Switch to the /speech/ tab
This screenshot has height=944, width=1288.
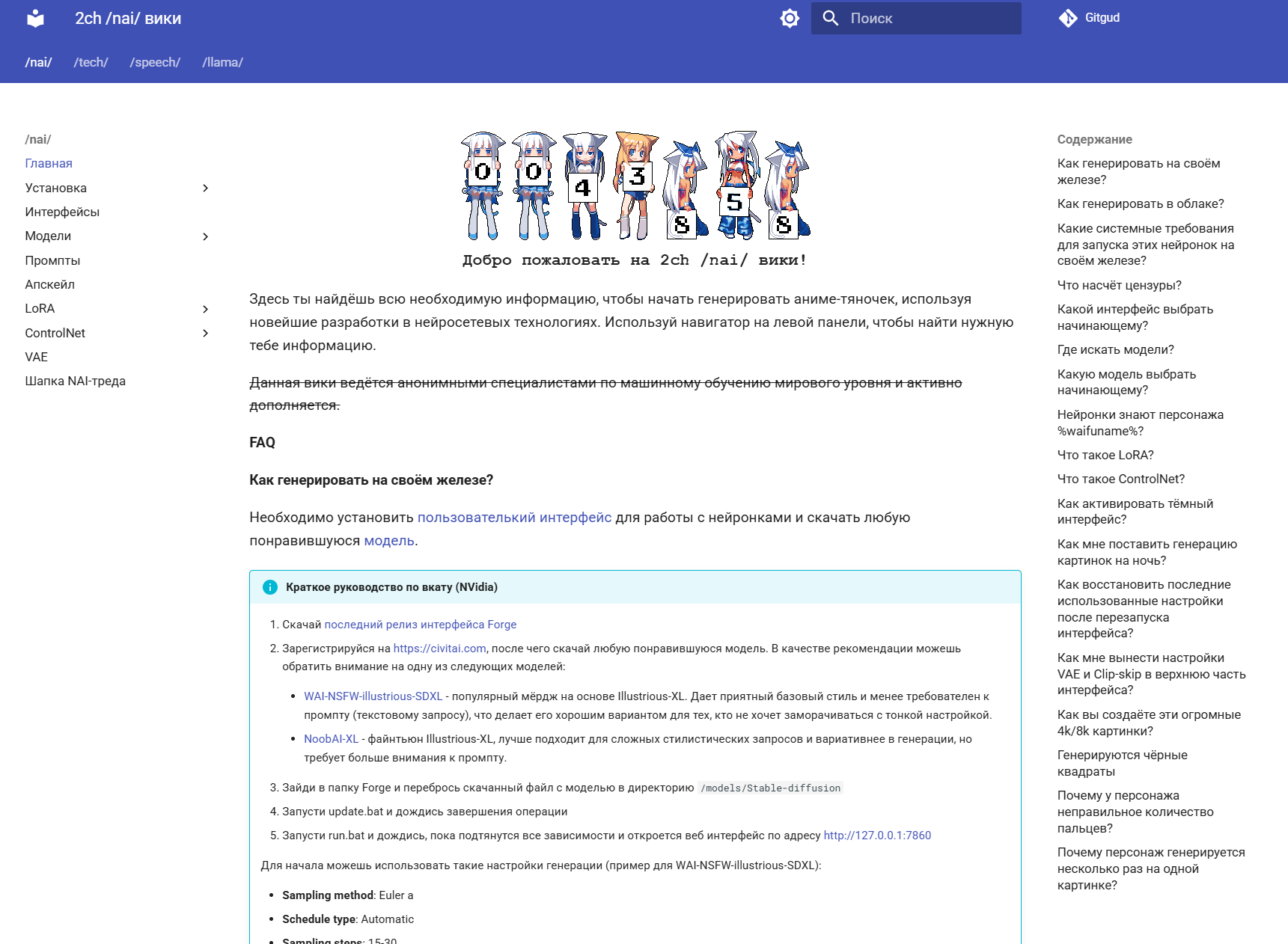coord(155,62)
